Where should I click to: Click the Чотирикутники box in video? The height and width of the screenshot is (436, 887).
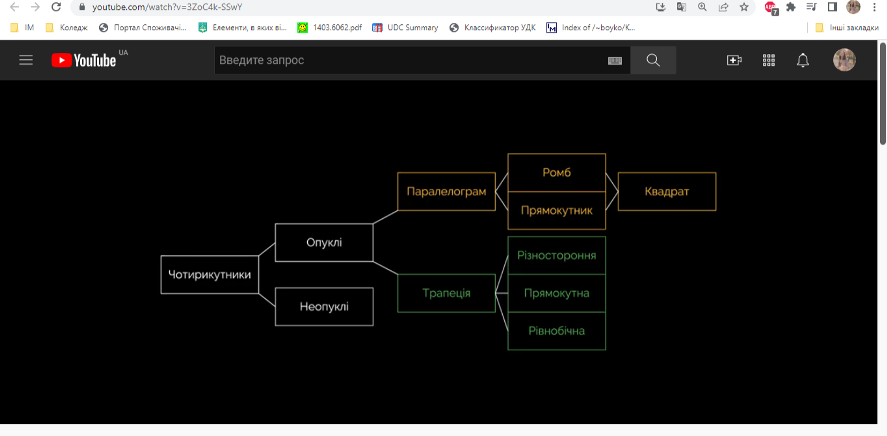coord(210,275)
